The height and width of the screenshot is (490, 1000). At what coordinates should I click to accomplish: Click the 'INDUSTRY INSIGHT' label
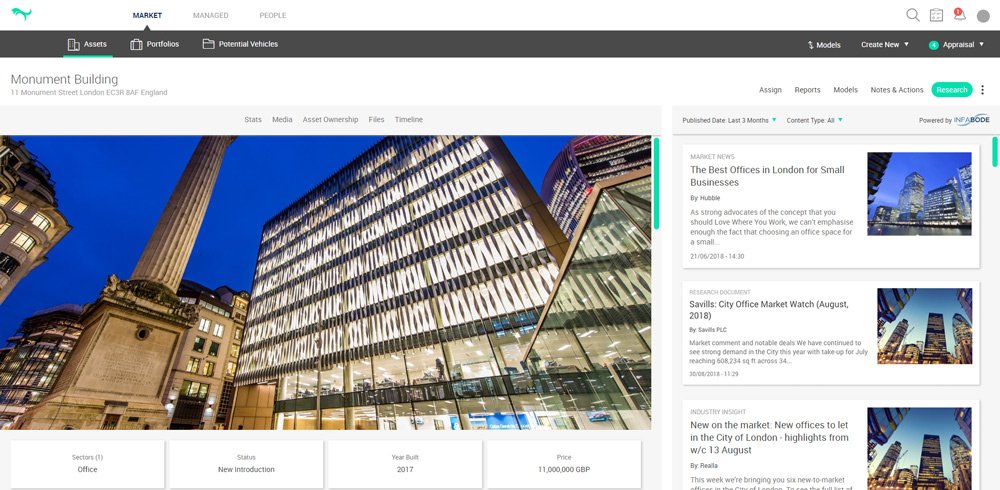click(x=718, y=412)
